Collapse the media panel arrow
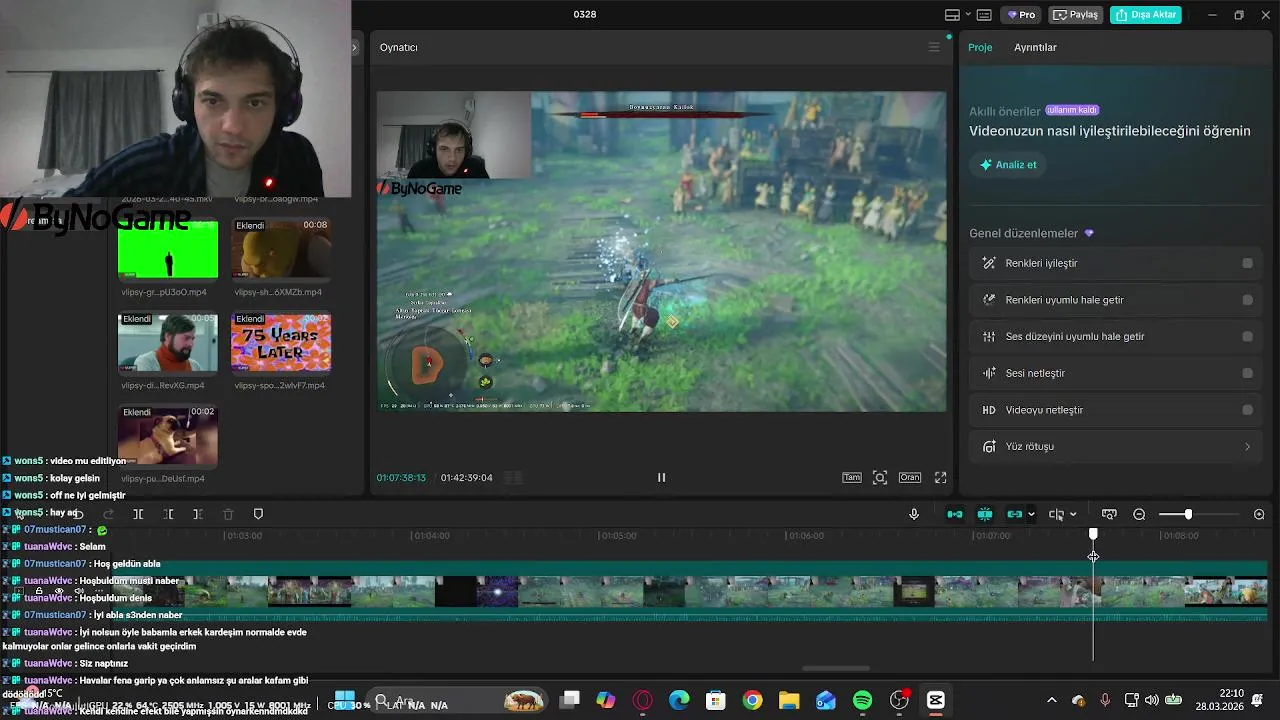The width and height of the screenshot is (1280, 720). [x=354, y=47]
